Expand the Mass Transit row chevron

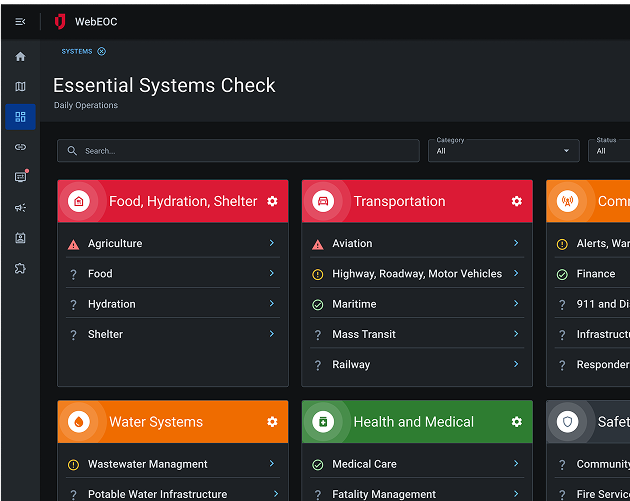516,334
